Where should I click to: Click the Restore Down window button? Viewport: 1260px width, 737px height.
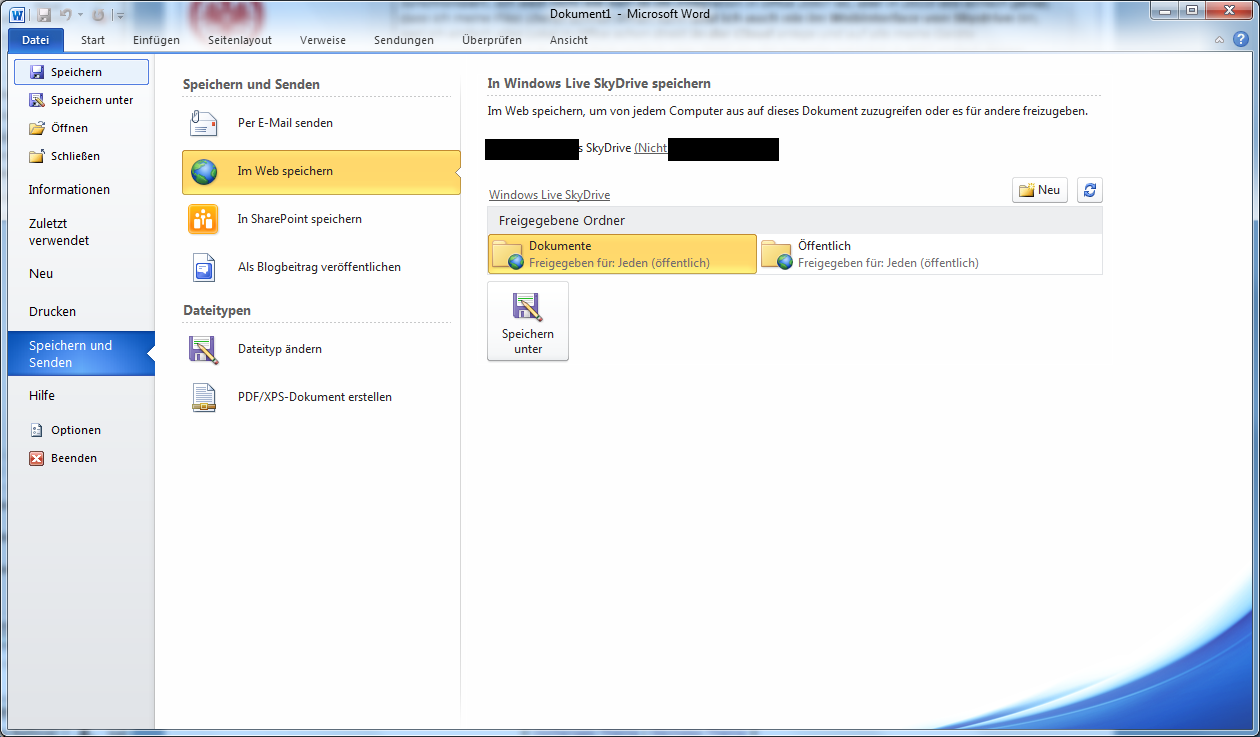(1192, 10)
